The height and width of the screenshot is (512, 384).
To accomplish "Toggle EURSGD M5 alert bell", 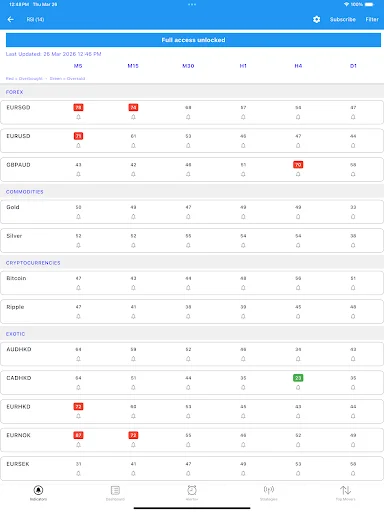I will coord(78,117).
